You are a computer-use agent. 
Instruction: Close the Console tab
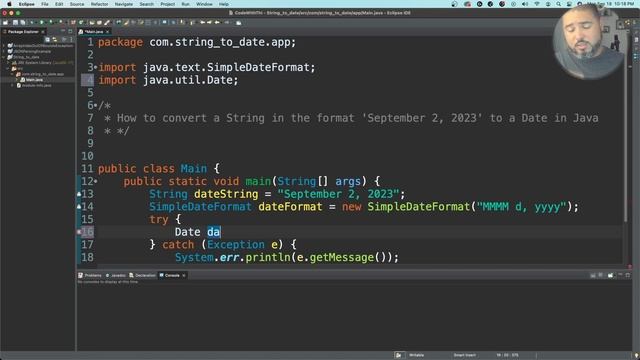tap(184, 276)
